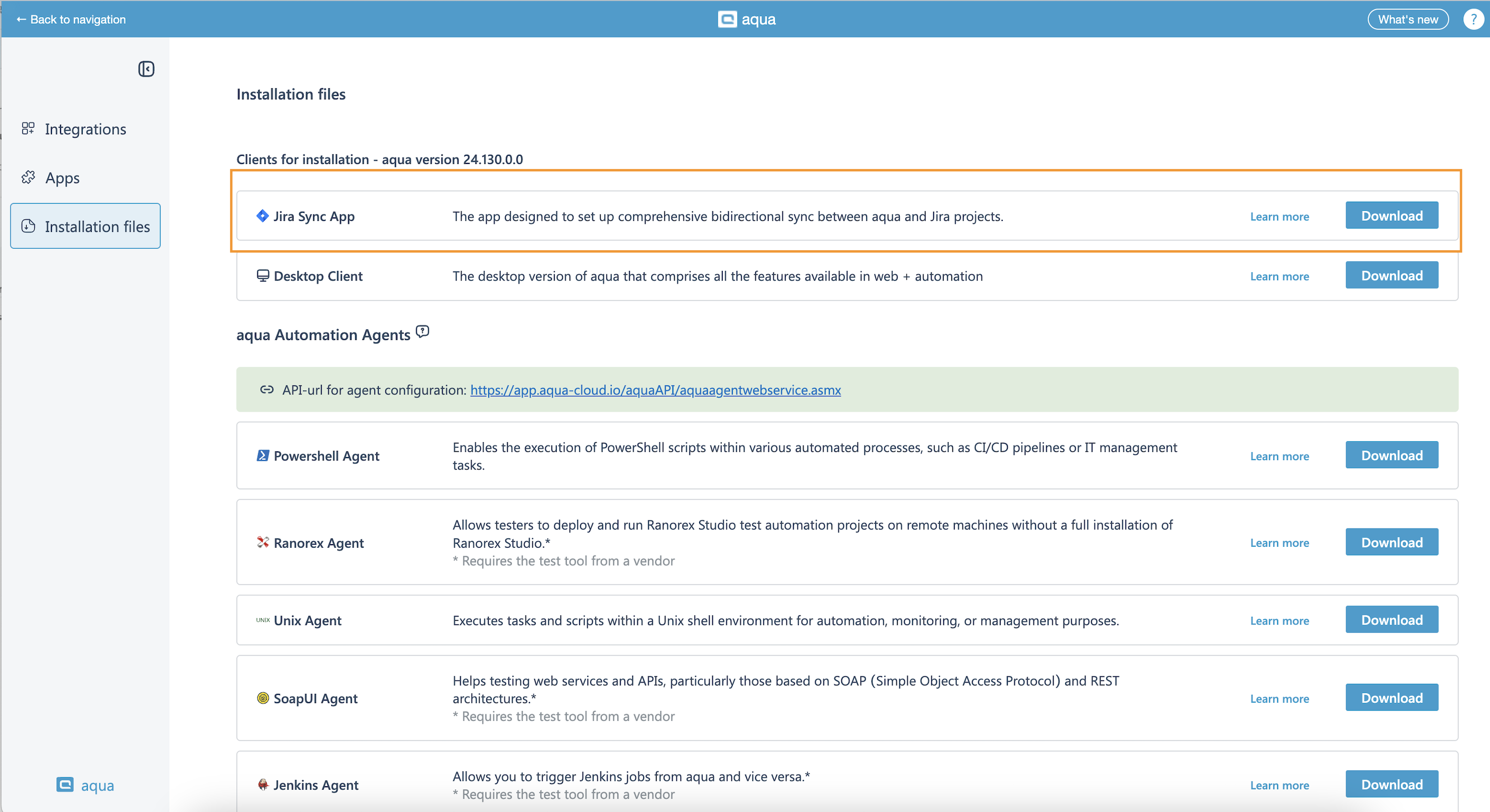Click the Jira Sync App diamond icon
The image size is (1490, 812).
[x=263, y=216]
